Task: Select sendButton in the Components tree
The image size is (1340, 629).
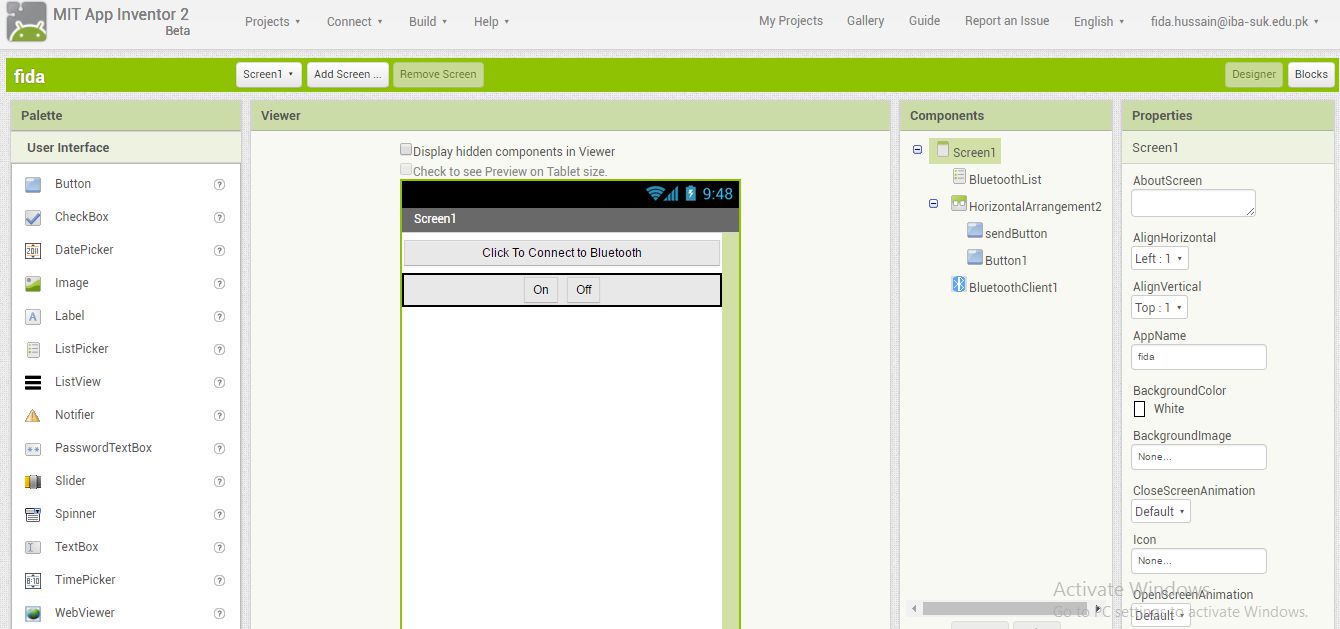Action: point(1016,233)
